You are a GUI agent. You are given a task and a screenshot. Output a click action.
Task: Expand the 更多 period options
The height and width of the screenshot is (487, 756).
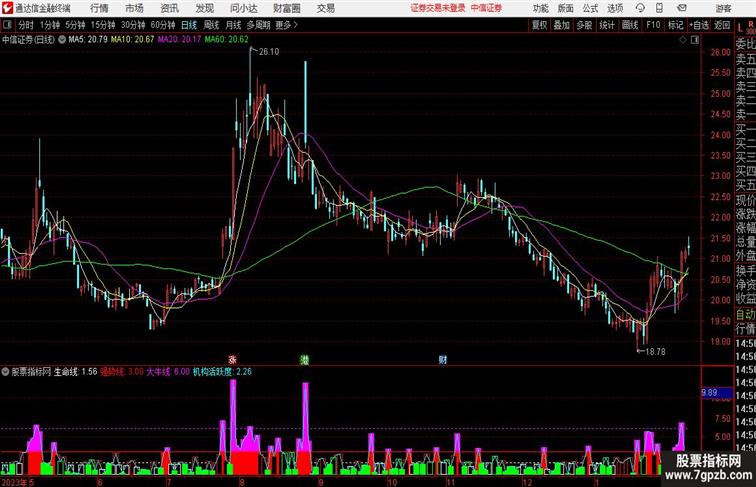tap(286, 25)
